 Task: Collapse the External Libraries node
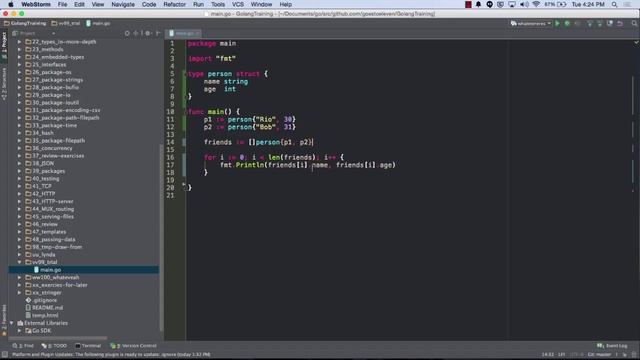click(12, 323)
